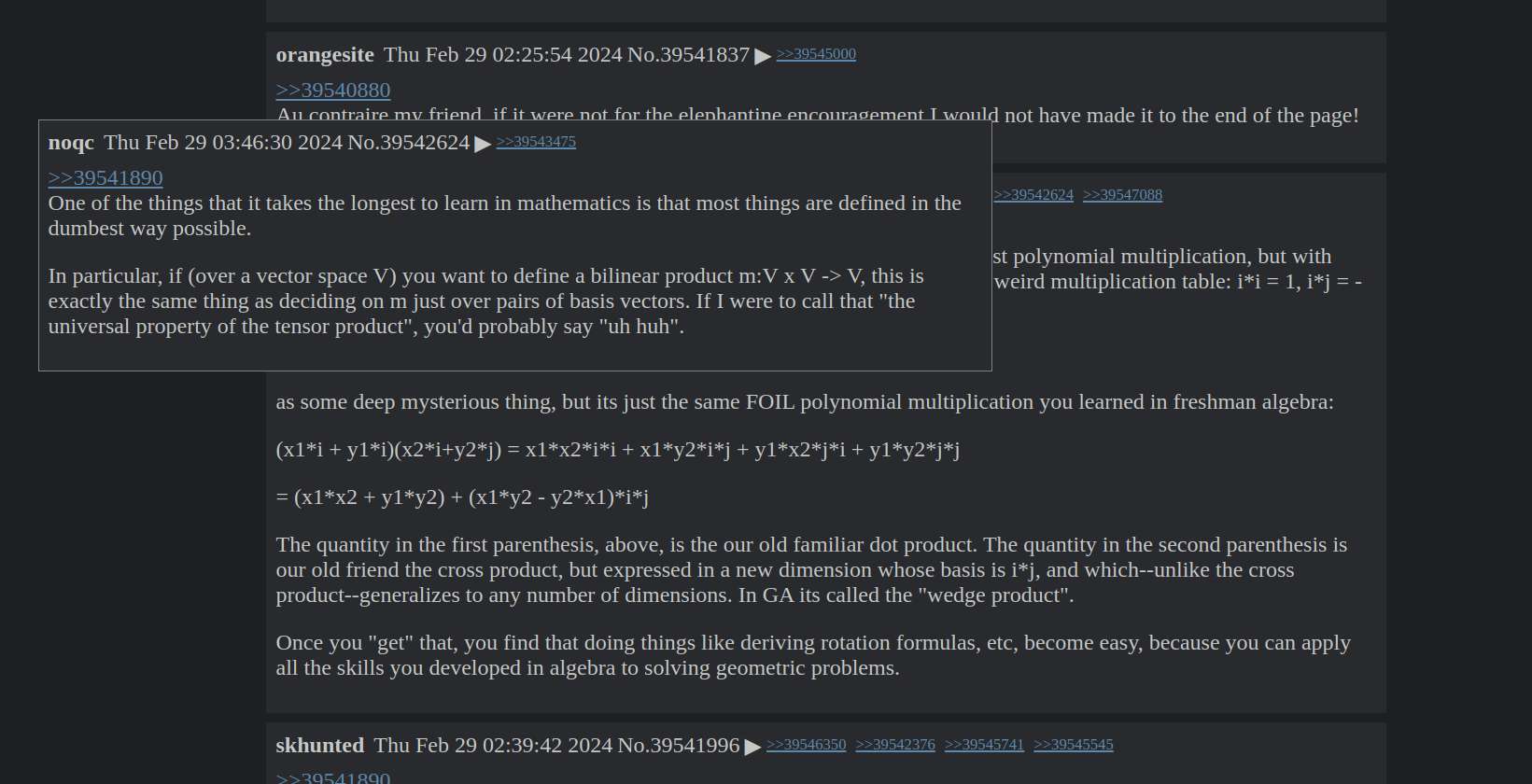The image size is (1532, 784).
Task: Open reply link >>39545000
Action: 816,54
